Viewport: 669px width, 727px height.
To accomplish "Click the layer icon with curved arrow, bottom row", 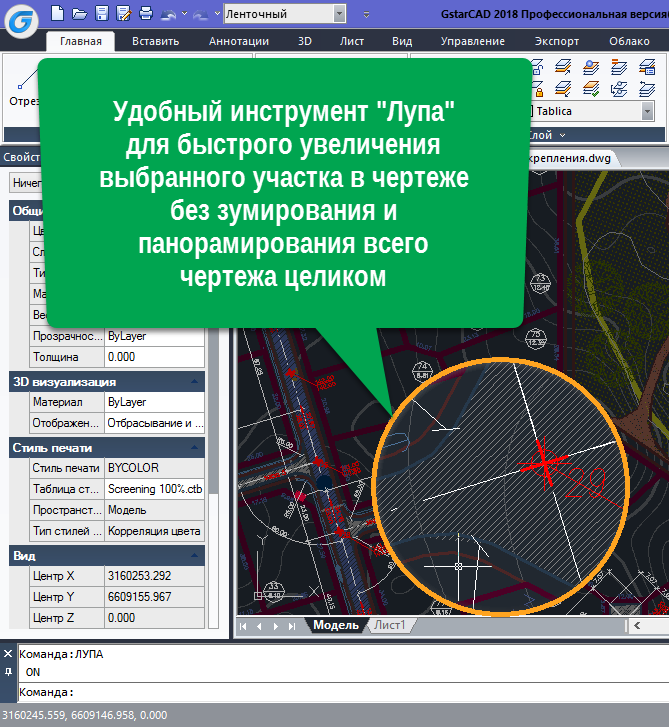I will [647, 89].
